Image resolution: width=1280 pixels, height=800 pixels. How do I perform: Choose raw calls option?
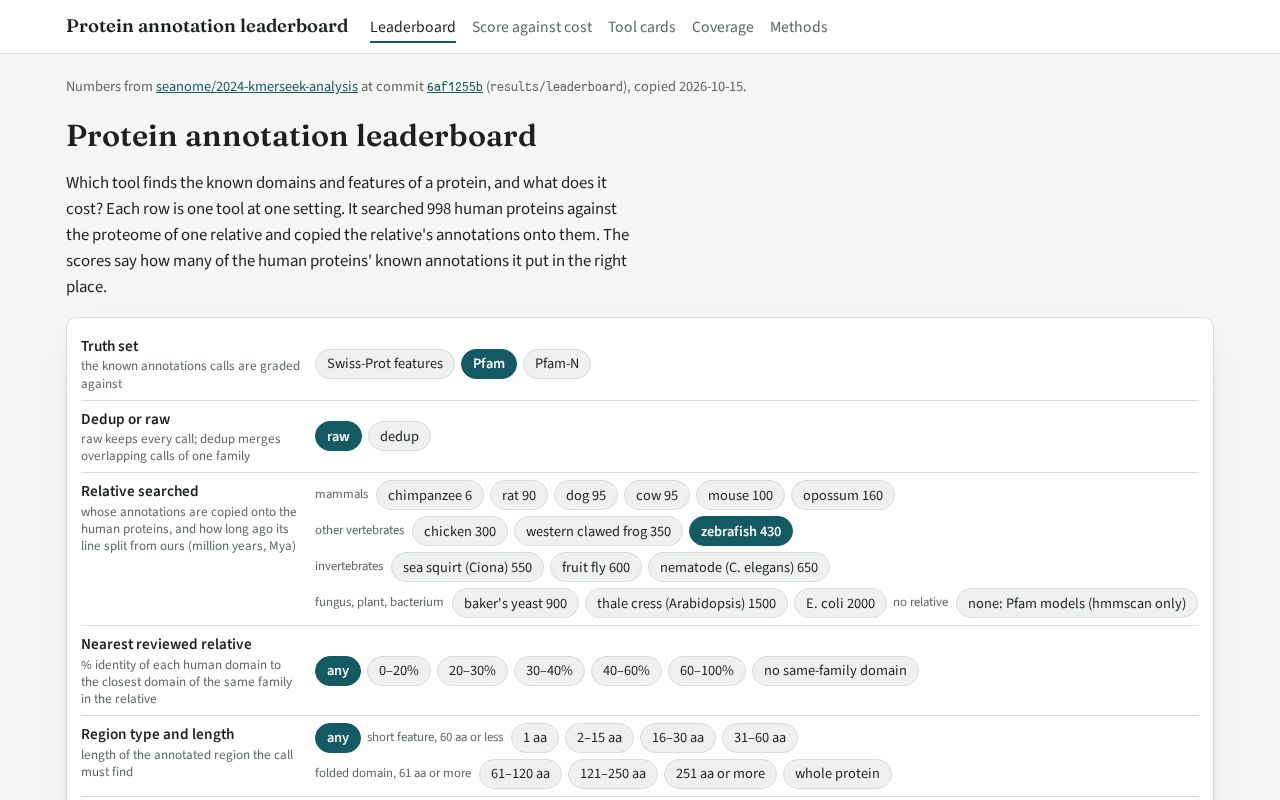click(338, 436)
